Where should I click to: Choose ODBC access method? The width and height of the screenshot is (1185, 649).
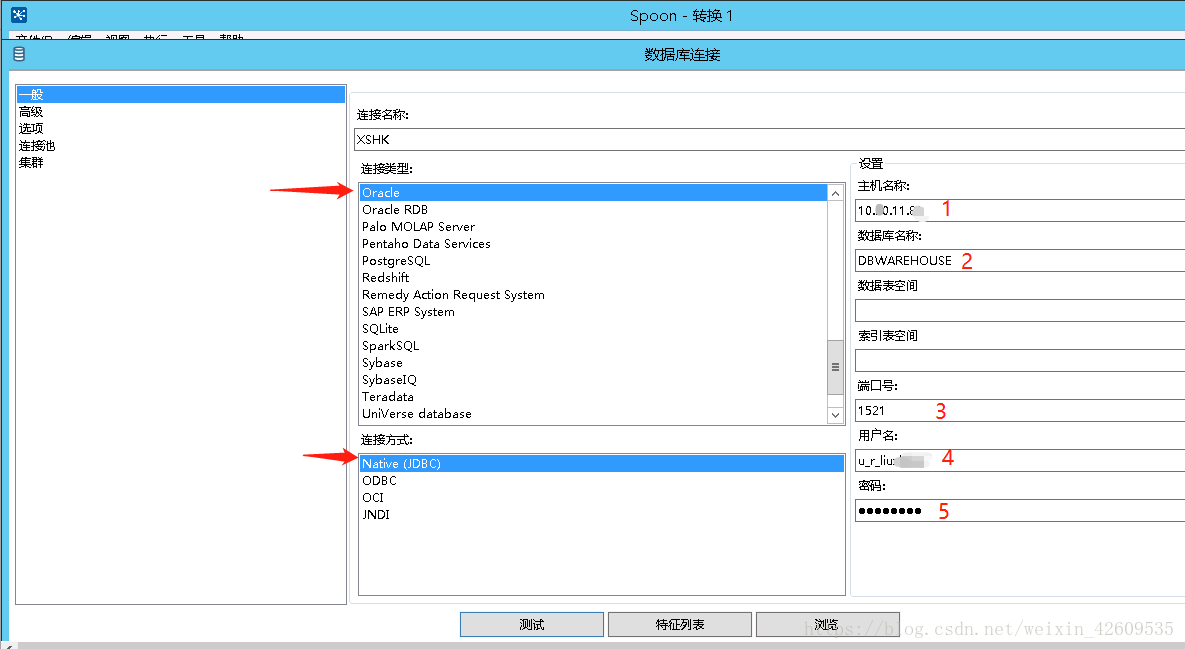coord(379,481)
